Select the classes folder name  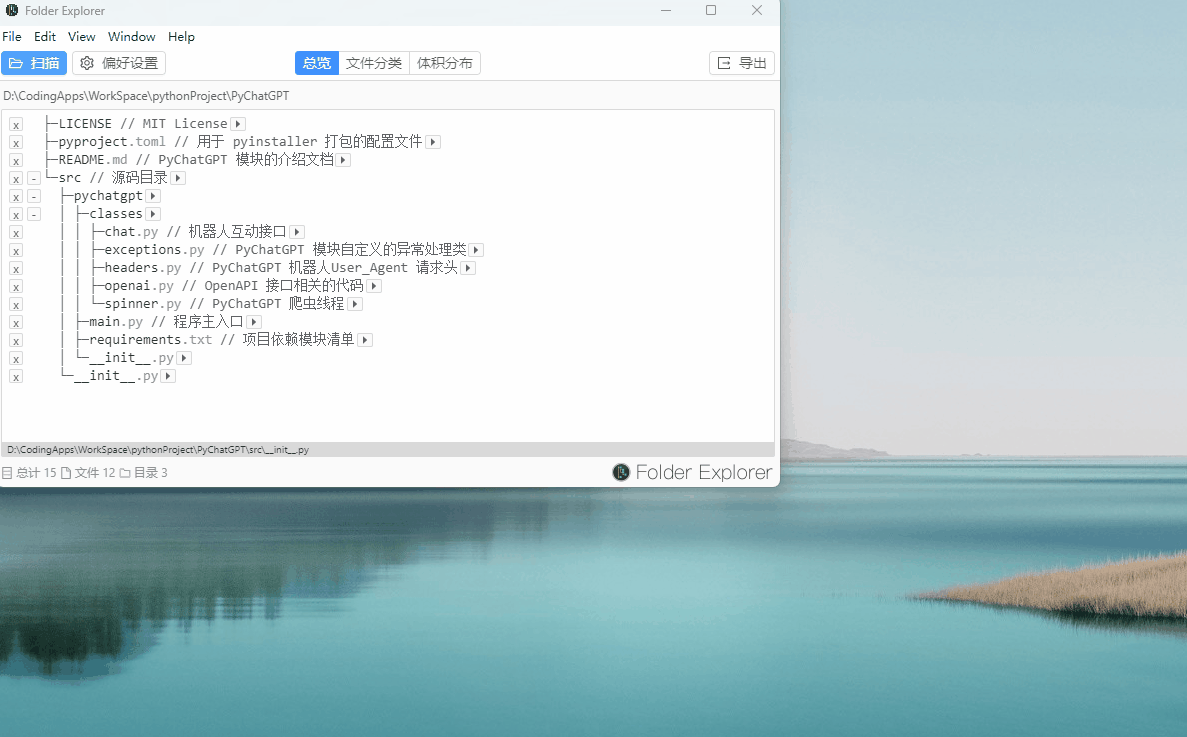tap(116, 214)
